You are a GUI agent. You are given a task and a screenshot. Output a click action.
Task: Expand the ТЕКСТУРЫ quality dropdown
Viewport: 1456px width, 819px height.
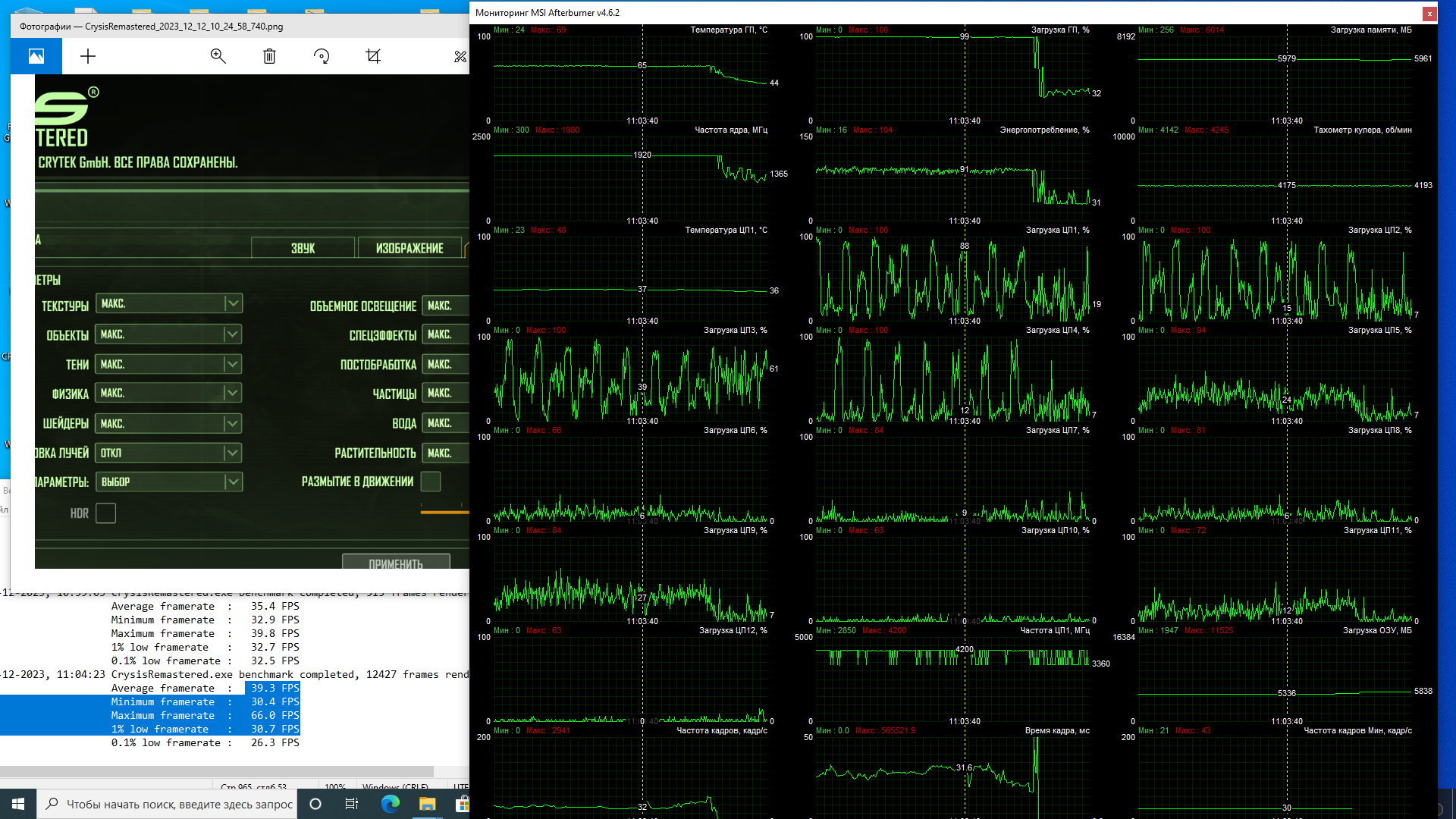[233, 303]
